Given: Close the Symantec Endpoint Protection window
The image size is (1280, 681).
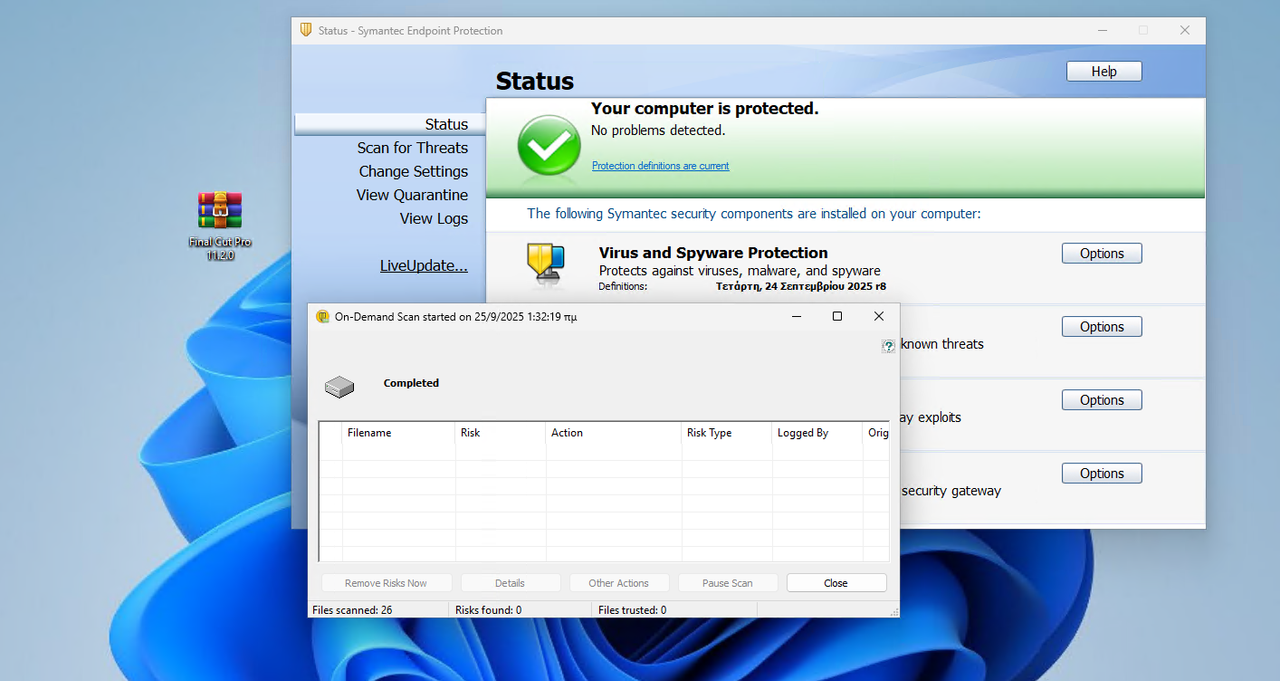Looking at the screenshot, I should 1185,30.
